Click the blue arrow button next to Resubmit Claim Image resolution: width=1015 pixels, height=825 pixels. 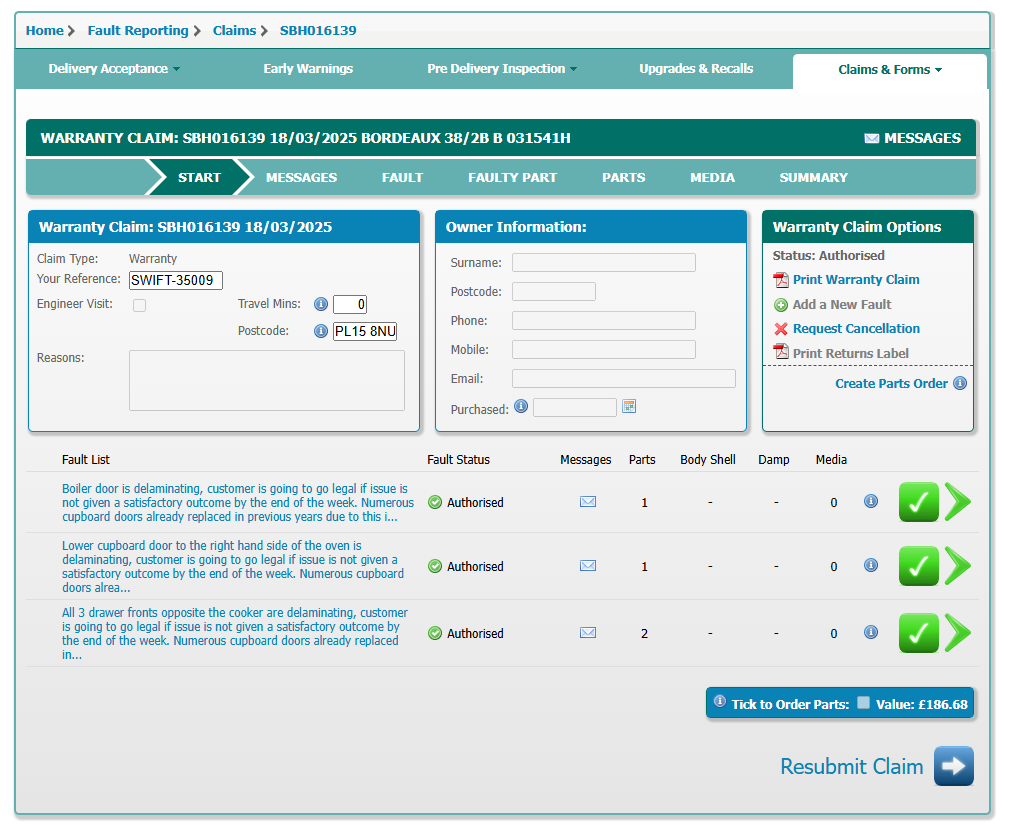954,766
